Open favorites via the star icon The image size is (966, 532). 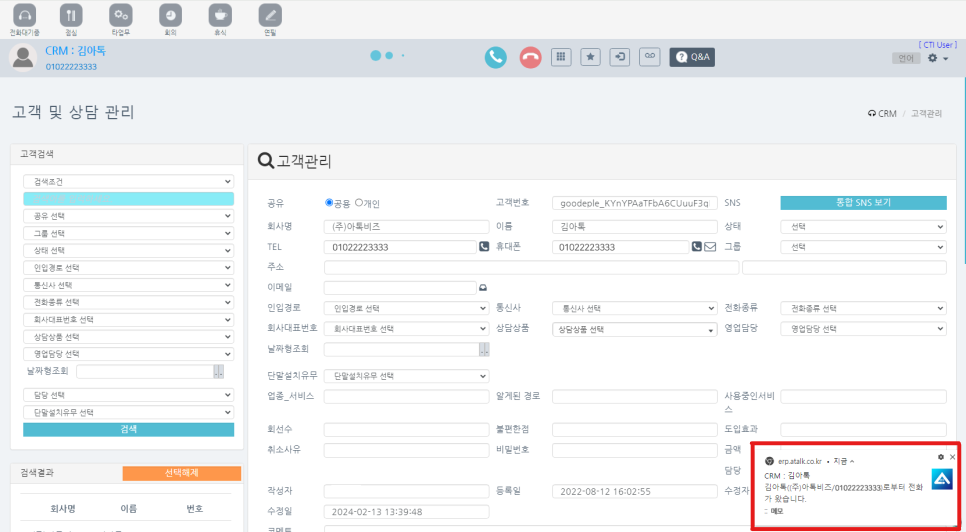[x=590, y=57]
